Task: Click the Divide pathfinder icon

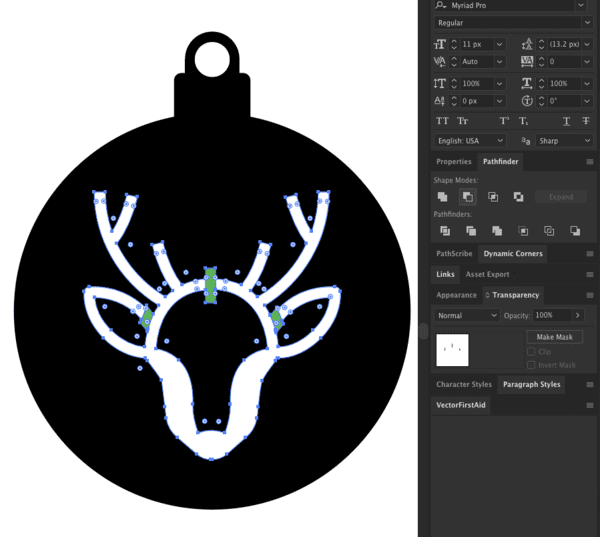Action: (445, 231)
